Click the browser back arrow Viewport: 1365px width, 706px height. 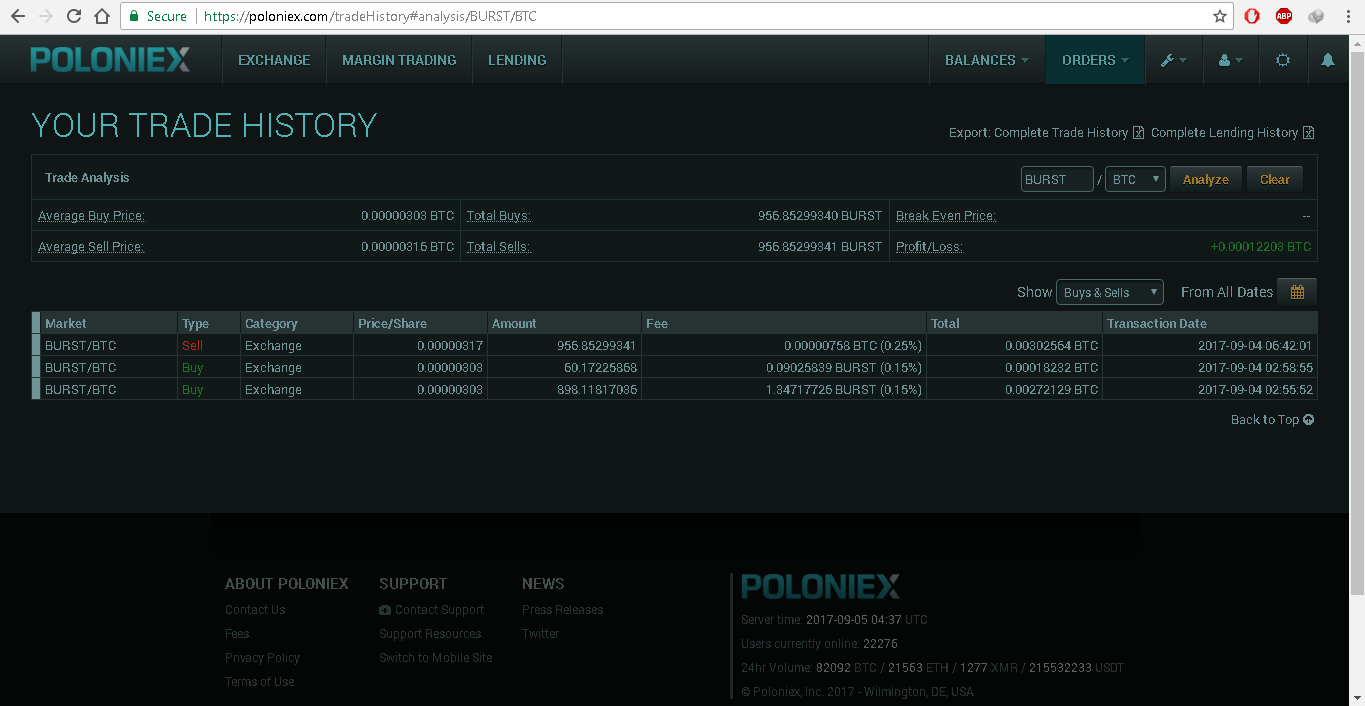click(x=17, y=16)
